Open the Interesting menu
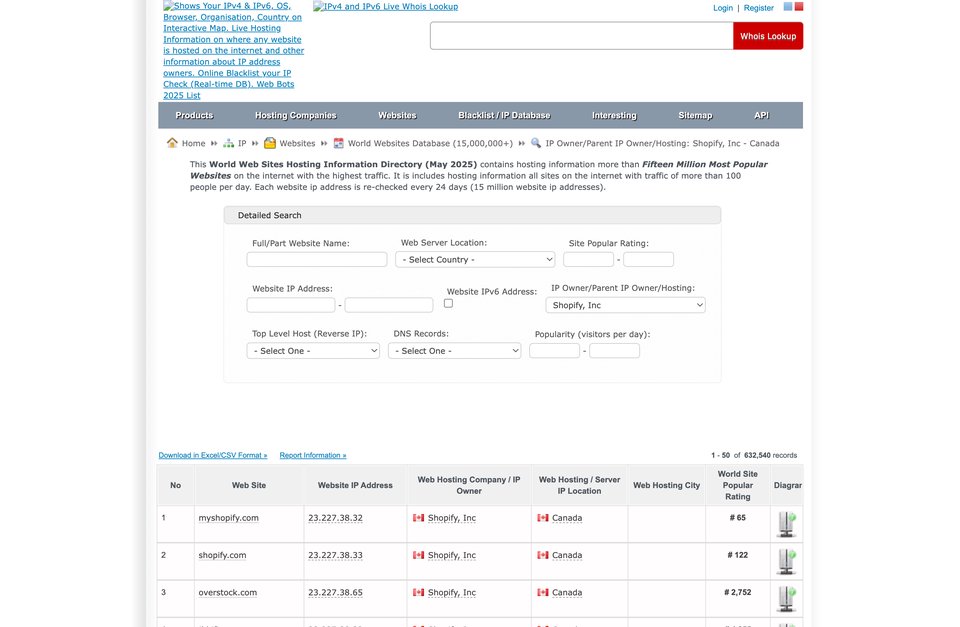The image size is (960, 627). coord(614,115)
